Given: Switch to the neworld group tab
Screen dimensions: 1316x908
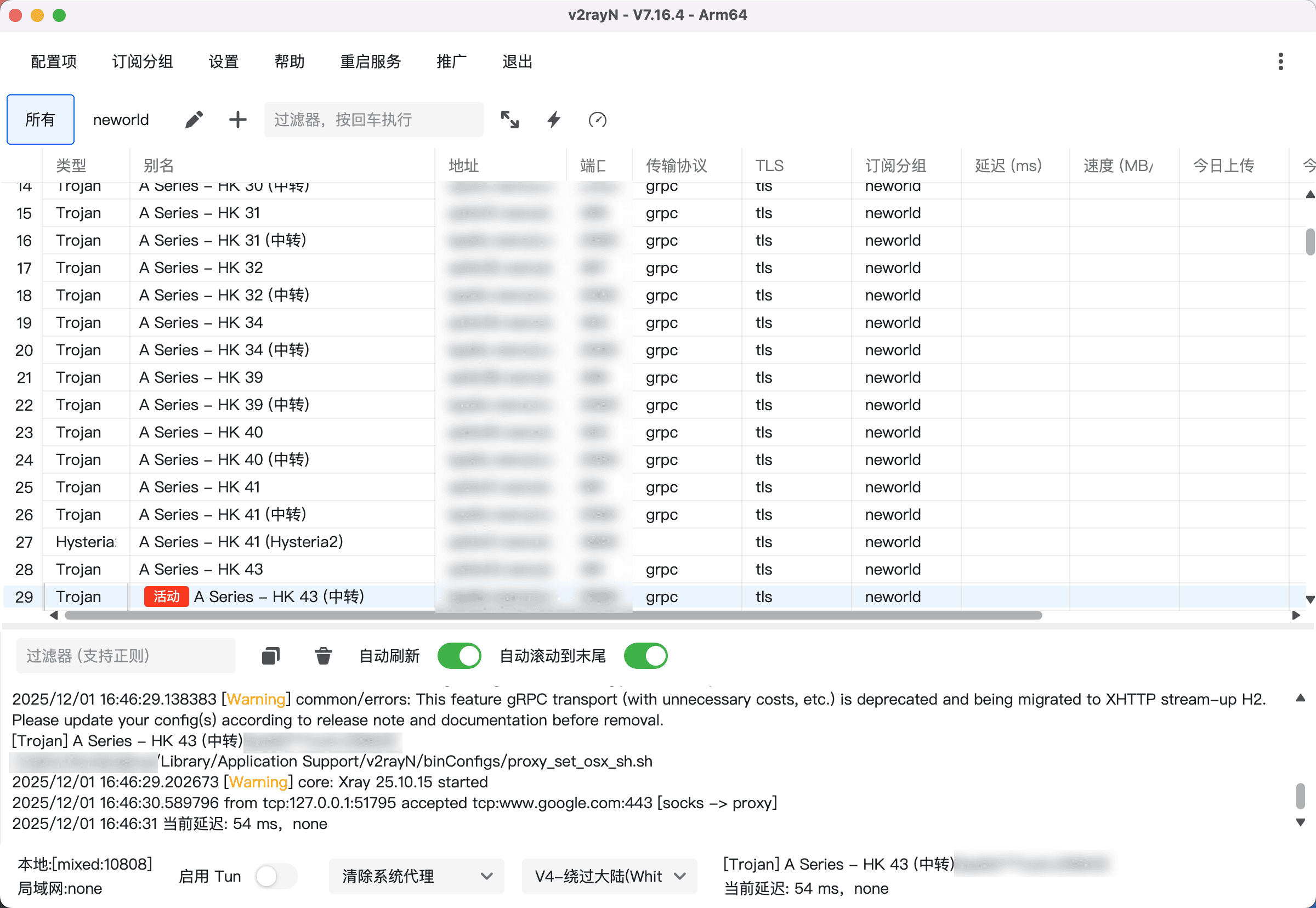Looking at the screenshot, I should [x=121, y=120].
